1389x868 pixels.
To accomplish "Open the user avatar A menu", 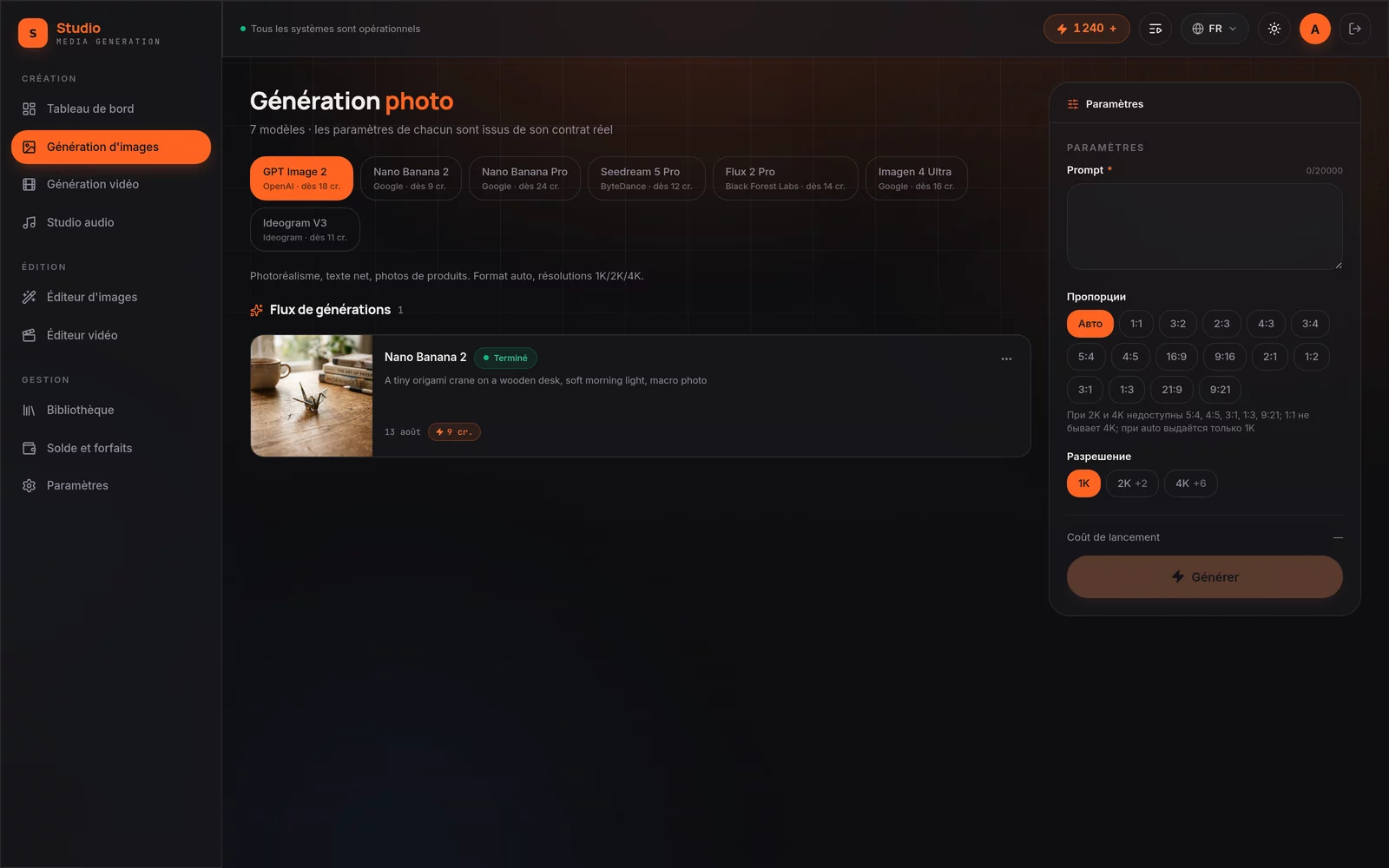I will (1315, 29).
